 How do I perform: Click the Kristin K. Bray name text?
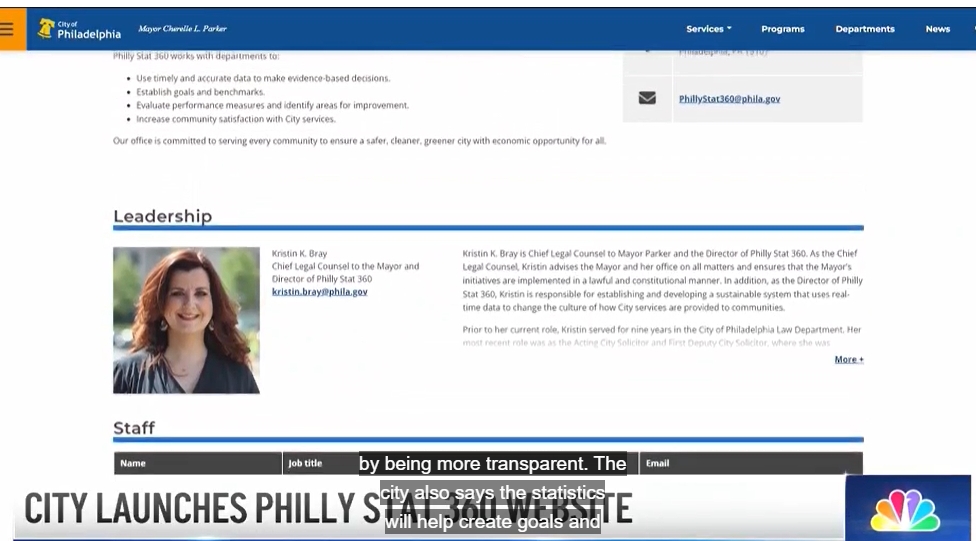(x=299, y=253)
